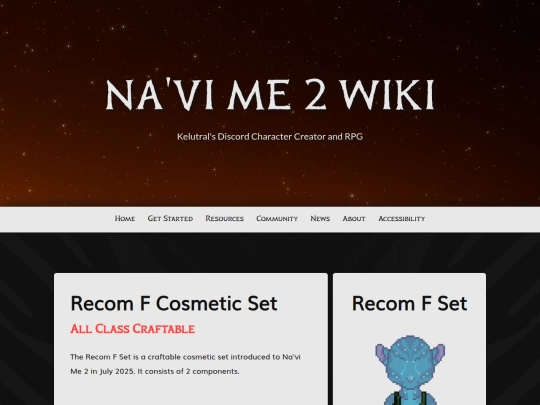540x405 pixels.
Task: Open the Home navigation link
Action: pyautogui.click(x=125, y=218)
